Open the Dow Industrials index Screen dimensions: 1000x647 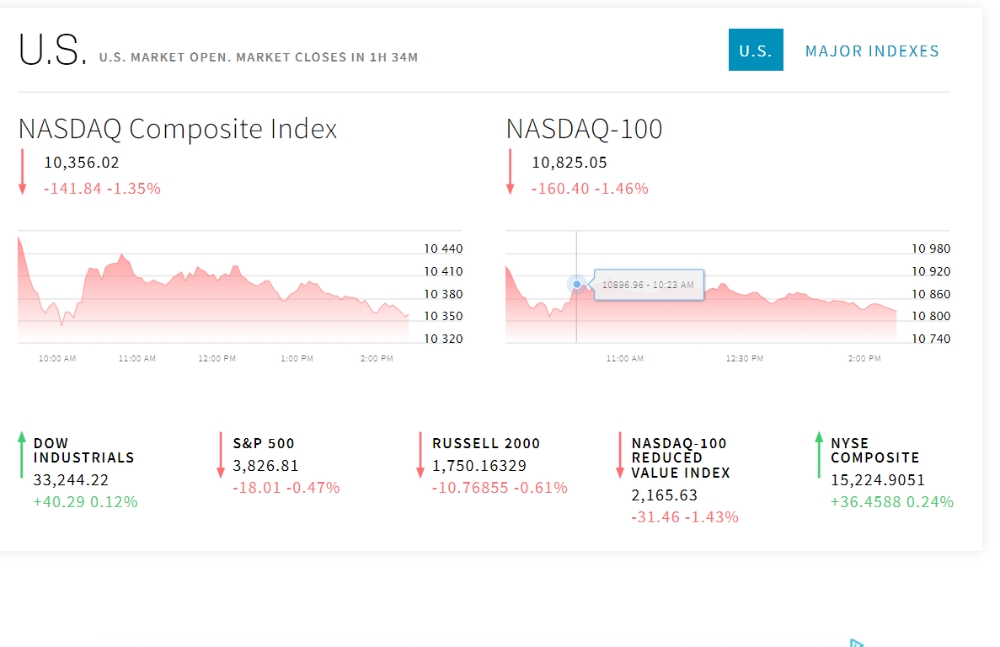(83, 450)
